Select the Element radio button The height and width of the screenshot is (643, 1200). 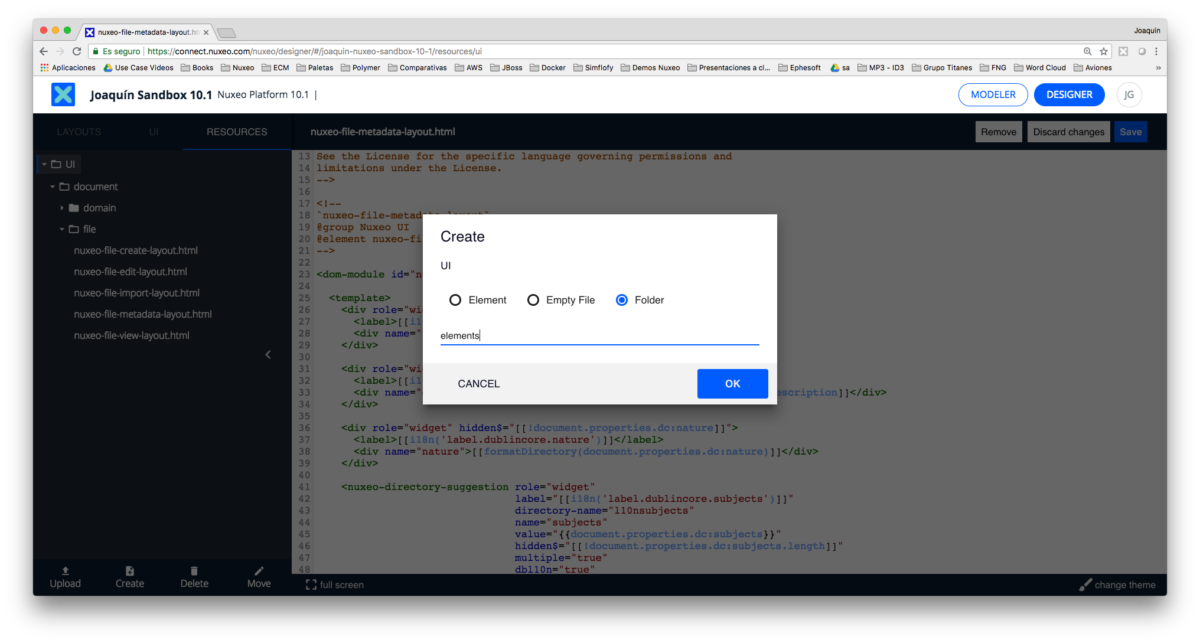pos(455,299)
